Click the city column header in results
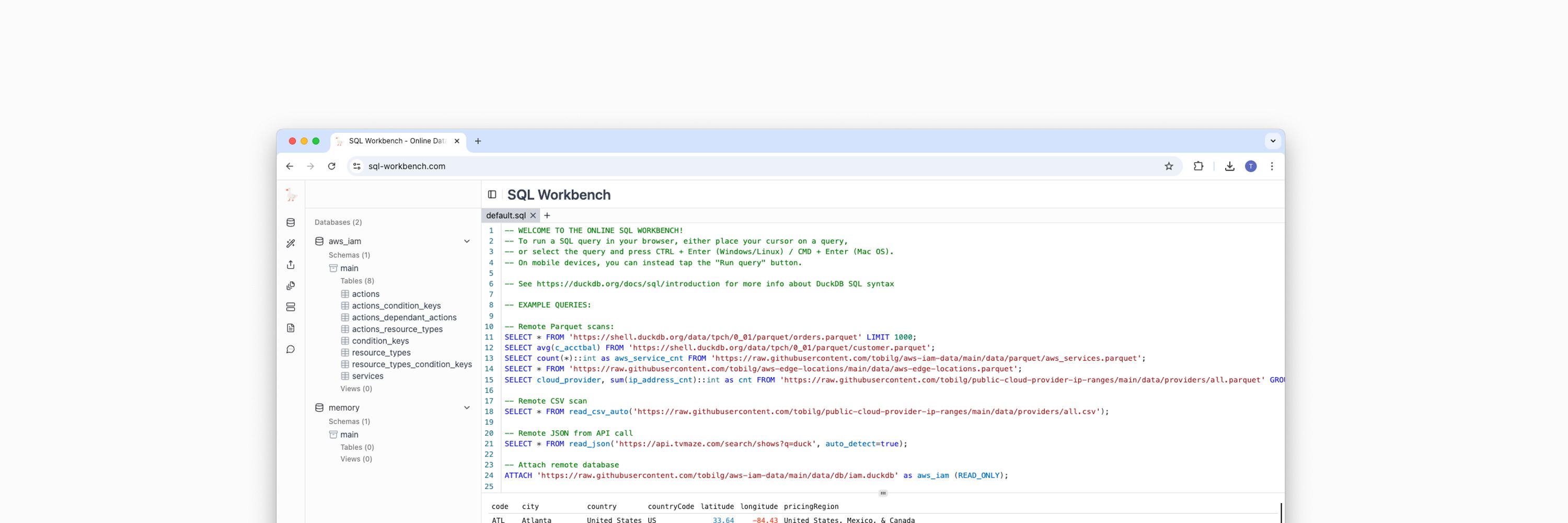 tap(530, 507)
